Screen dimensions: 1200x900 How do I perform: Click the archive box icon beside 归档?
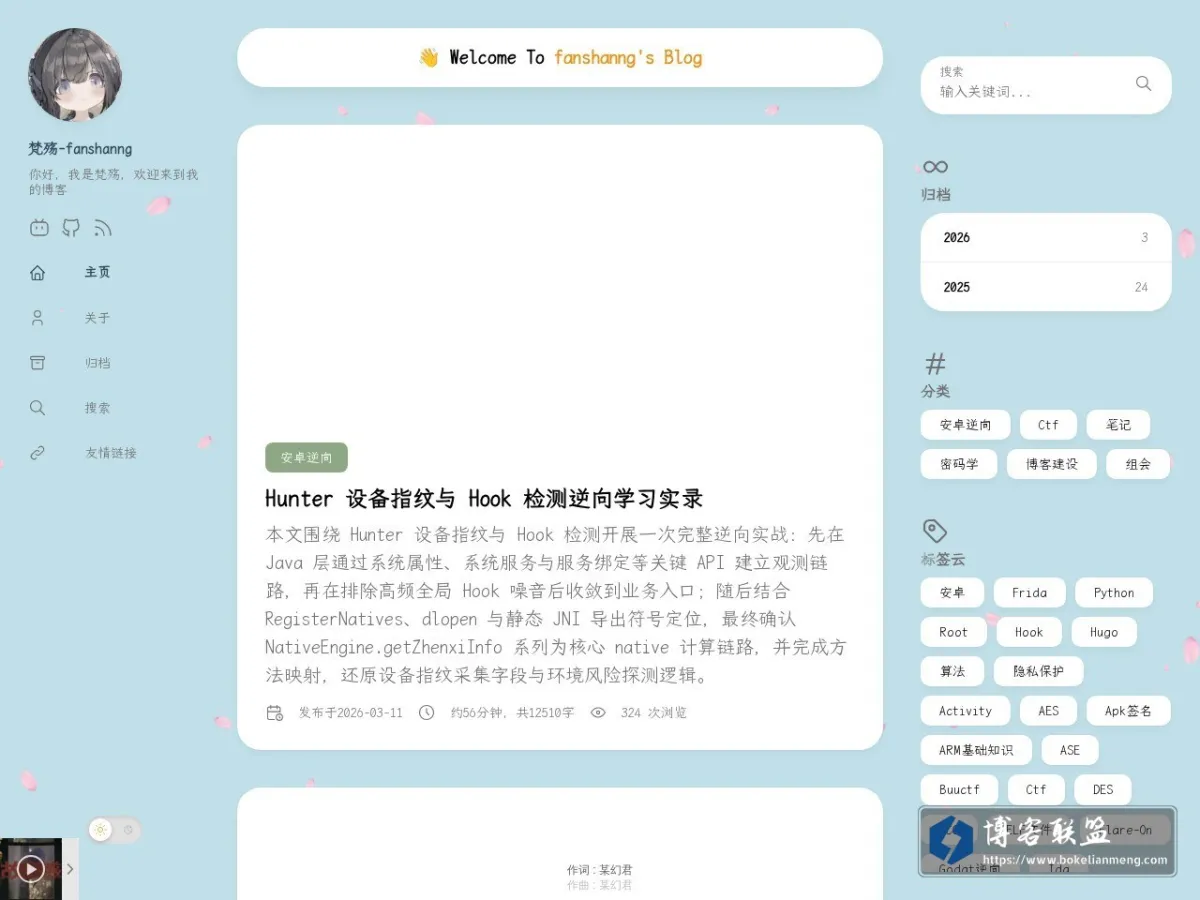point(37,363)
